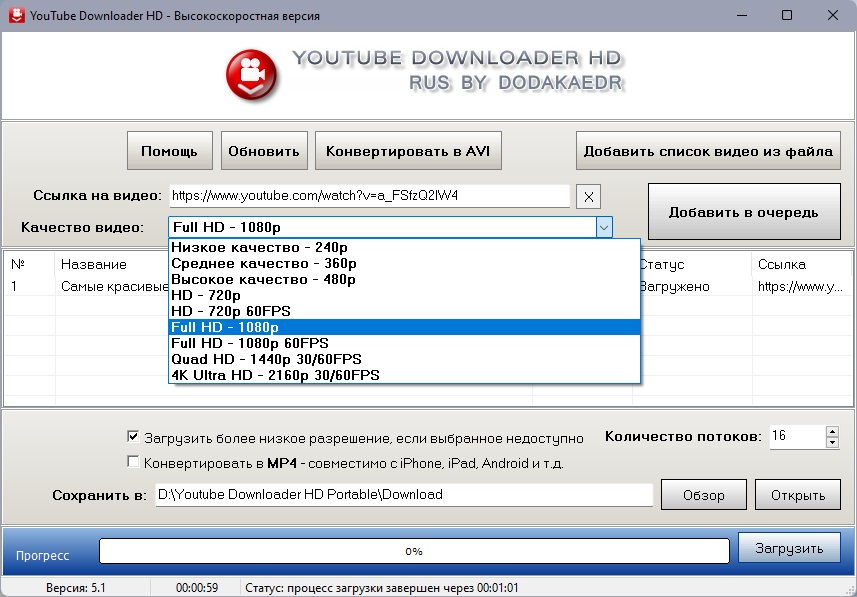Increase thread count with up arrow
857x597 pixels.
(x=832, y=431)
